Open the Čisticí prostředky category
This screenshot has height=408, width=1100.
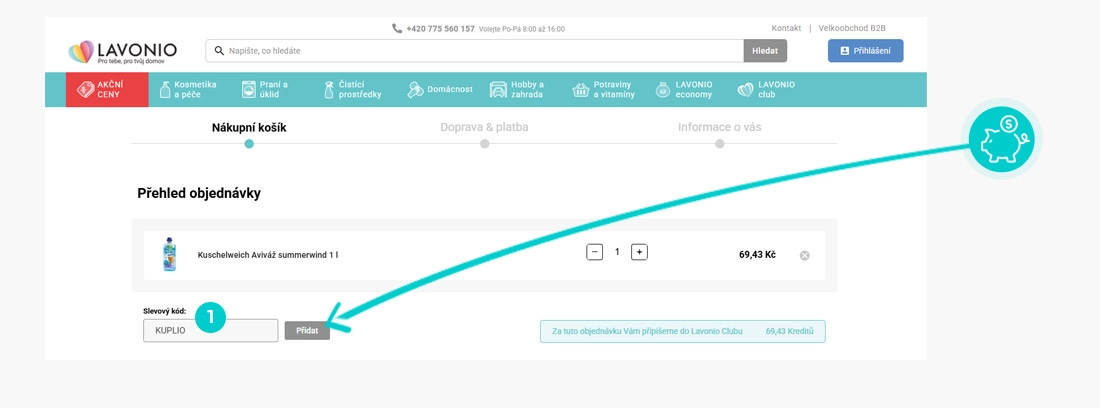pyautogui.click(x=352, y=90)
